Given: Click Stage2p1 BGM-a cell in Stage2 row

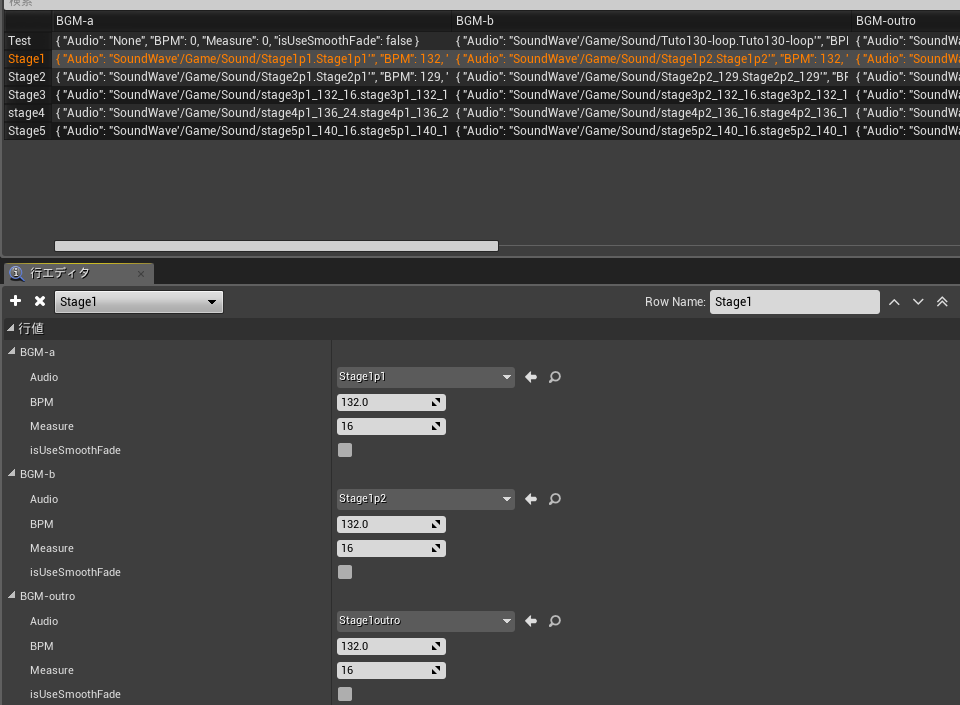Looking at the screenshot, I should click(x=252, y=76).
